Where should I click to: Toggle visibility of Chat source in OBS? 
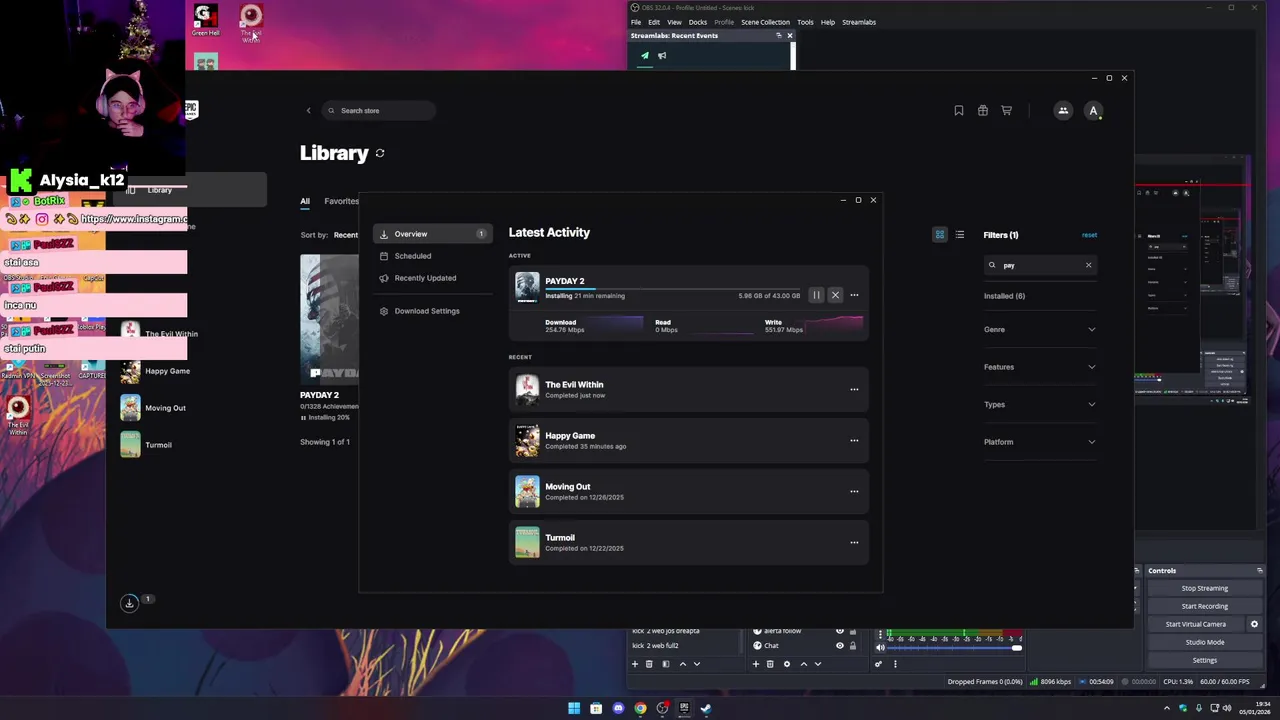[839, 646]
